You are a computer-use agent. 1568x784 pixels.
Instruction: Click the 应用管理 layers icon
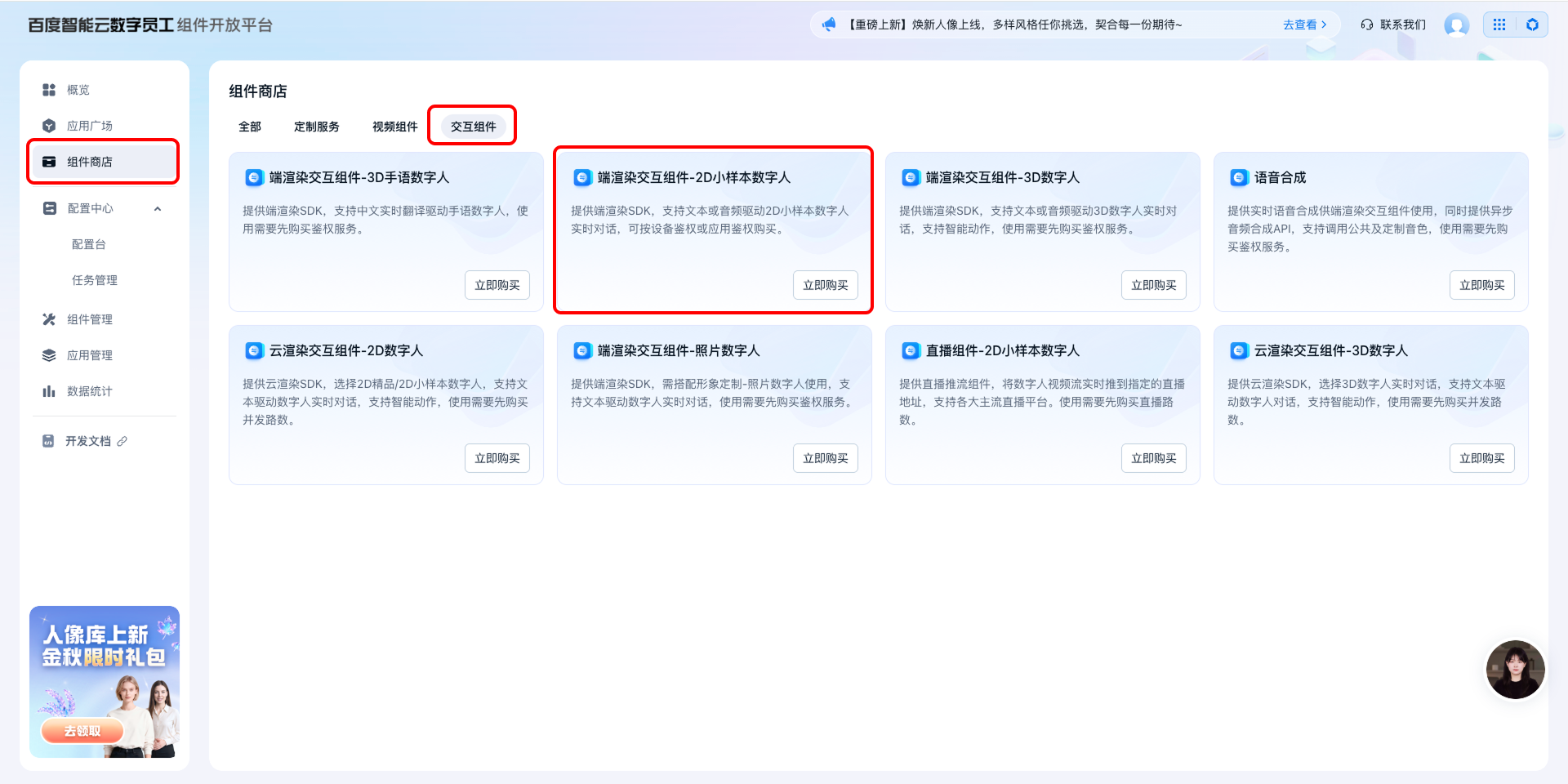point(49,355)
